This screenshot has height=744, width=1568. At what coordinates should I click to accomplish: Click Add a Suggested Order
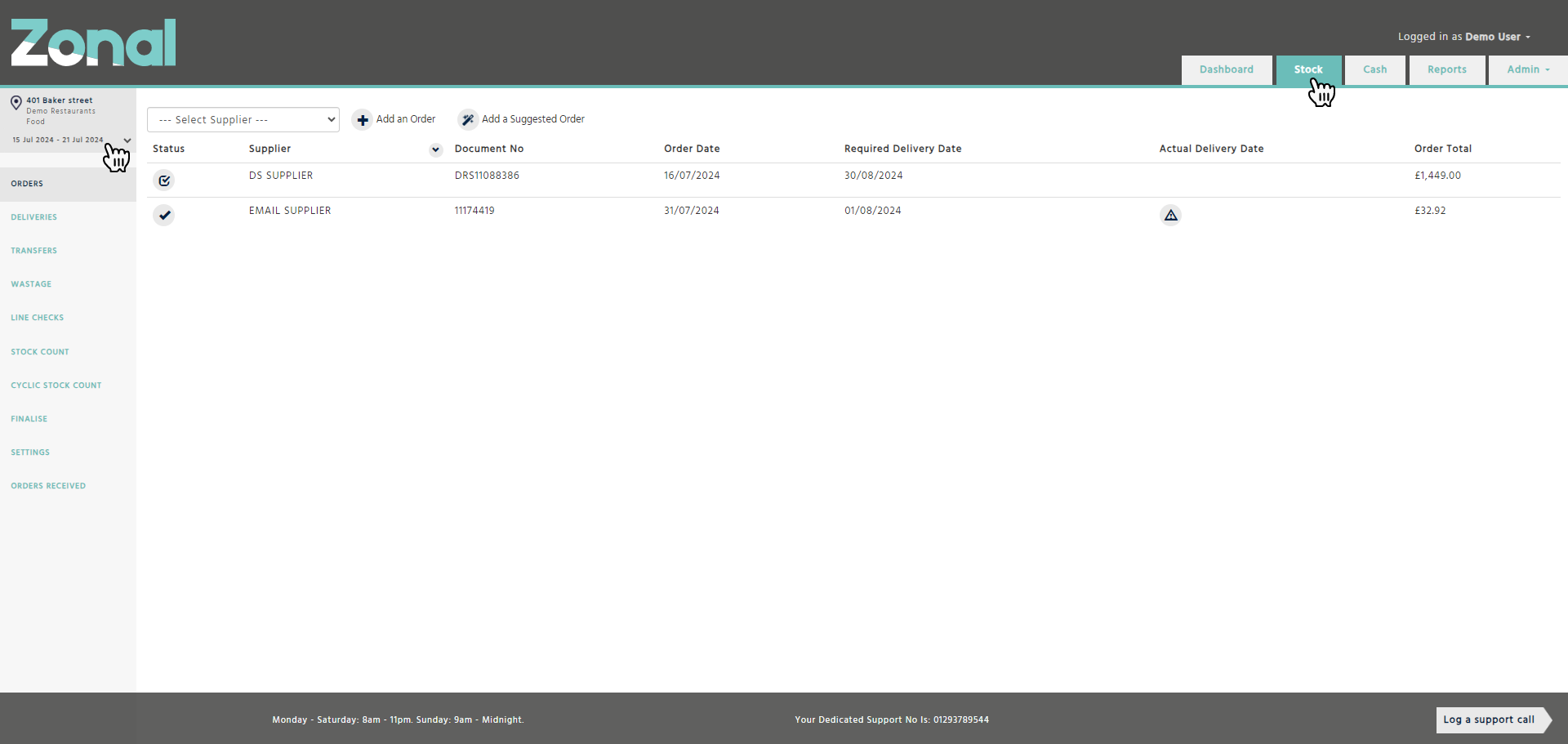(533, 119)
